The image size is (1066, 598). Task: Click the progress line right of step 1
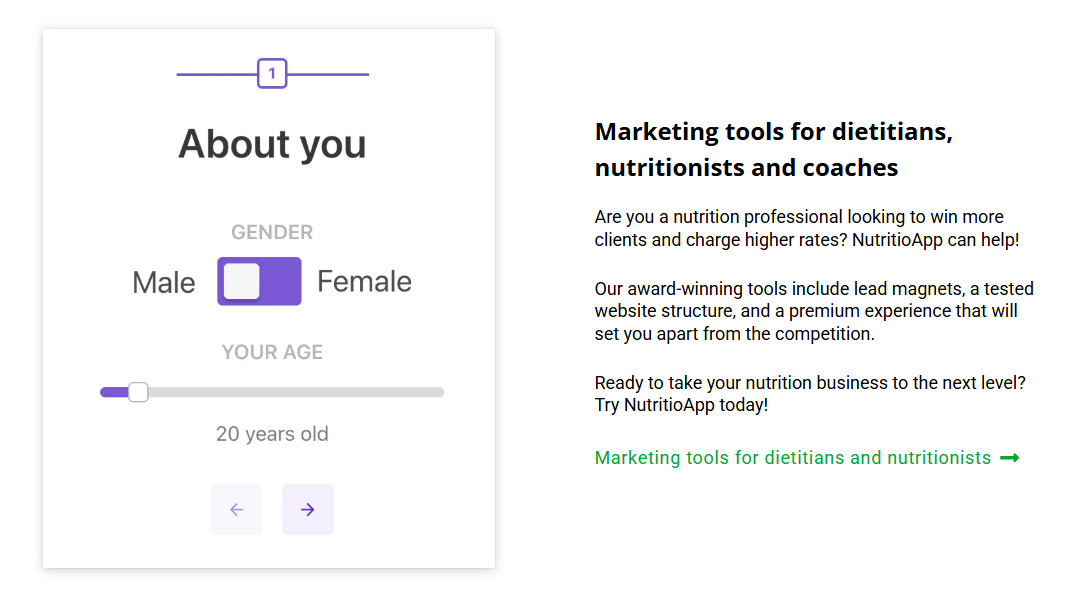coord(328,74)
